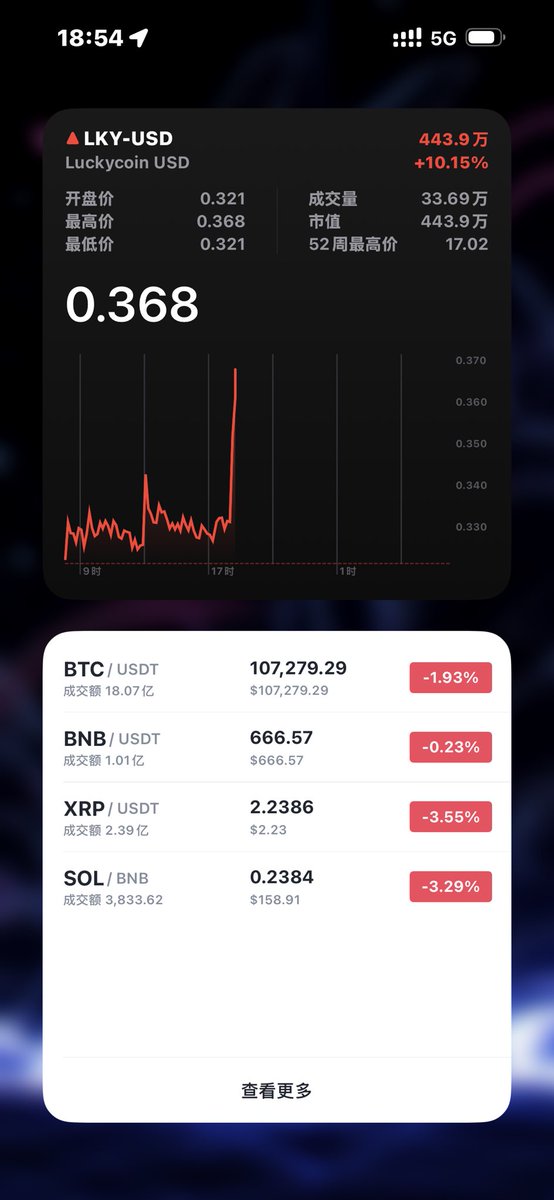
Task: Tap 查看更多 to view more pairs
Action: 277,1090
